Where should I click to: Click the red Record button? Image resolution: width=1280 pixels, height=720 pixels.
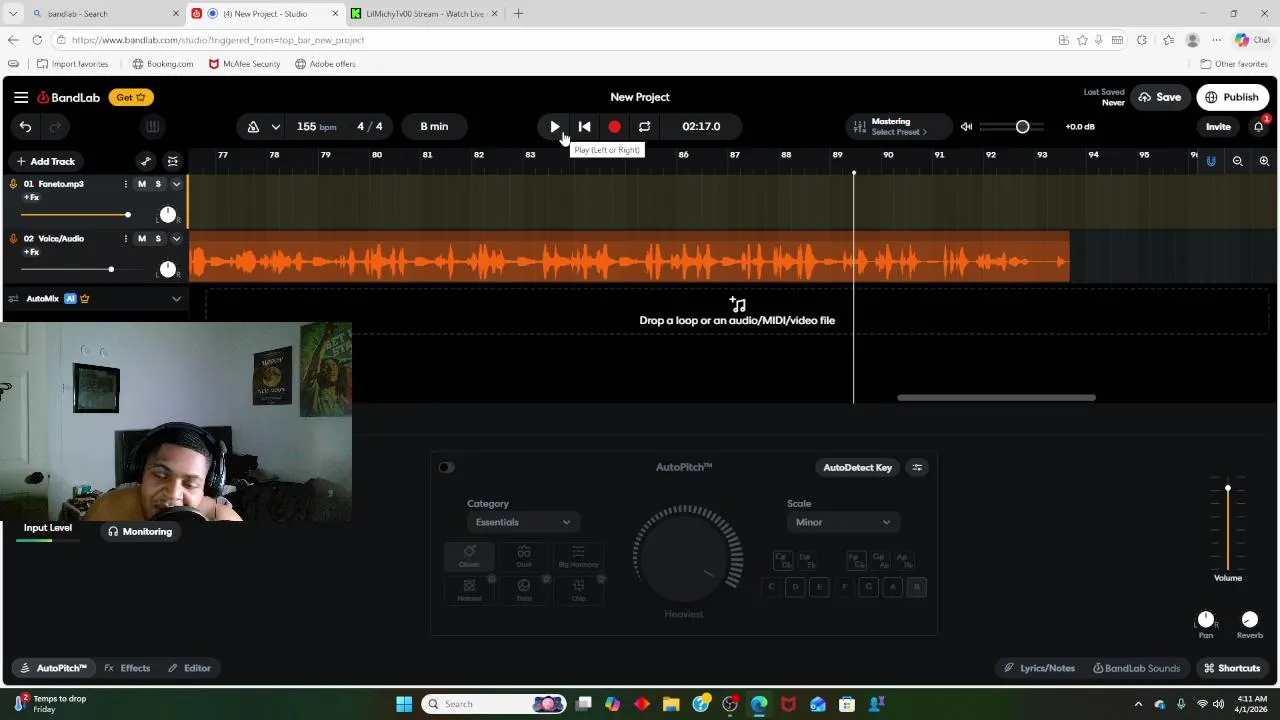pyautogui.click(x=615, y=127)
